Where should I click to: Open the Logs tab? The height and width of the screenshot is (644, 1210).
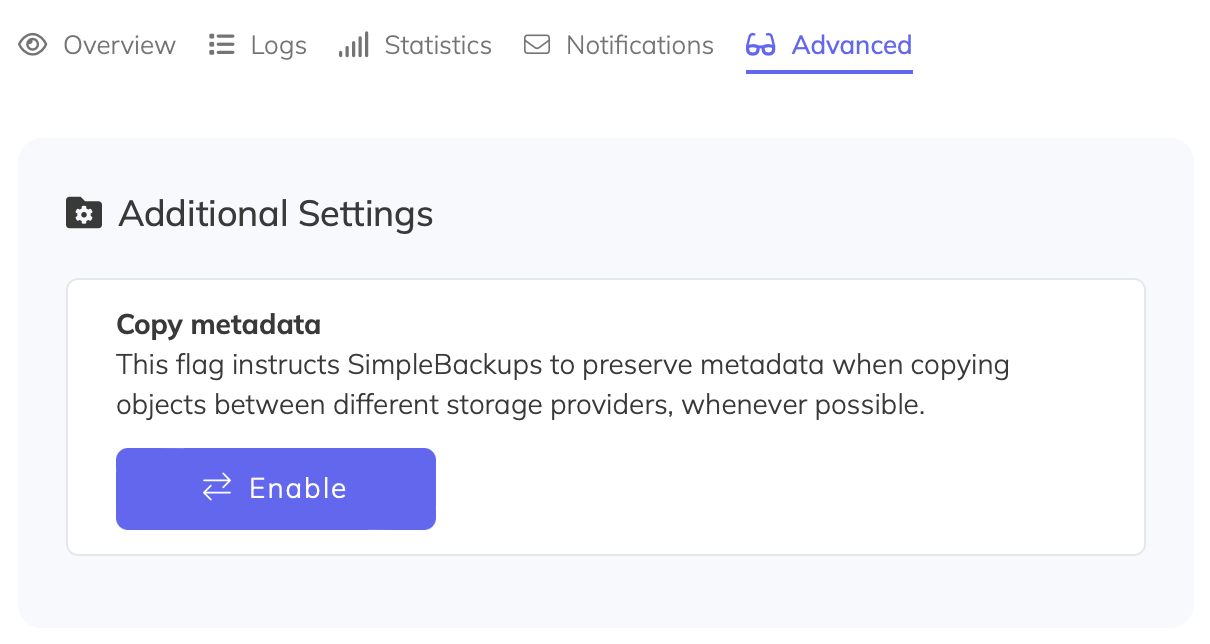[x=278, y=44]
